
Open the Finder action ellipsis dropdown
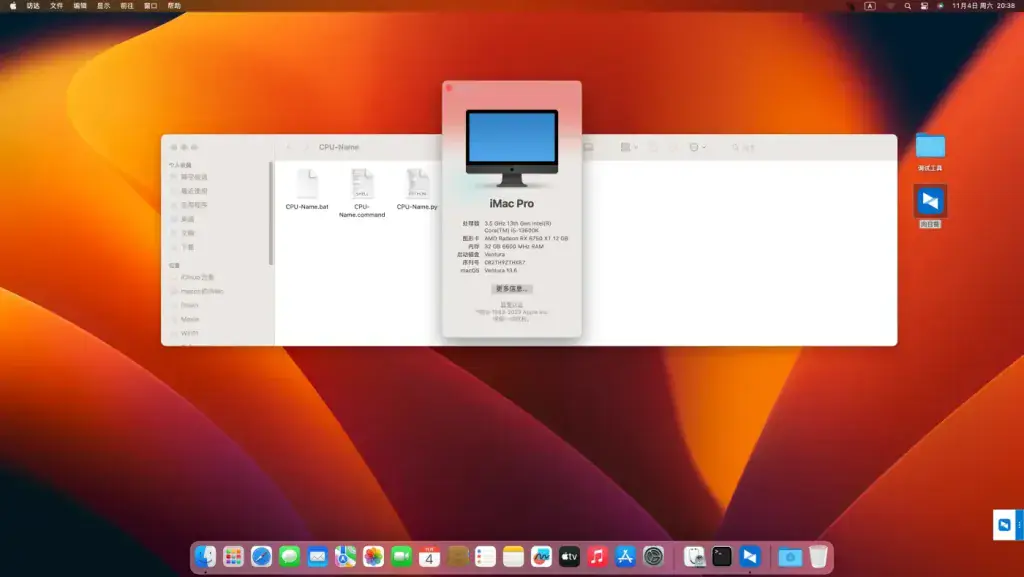(x=697, y=148)
